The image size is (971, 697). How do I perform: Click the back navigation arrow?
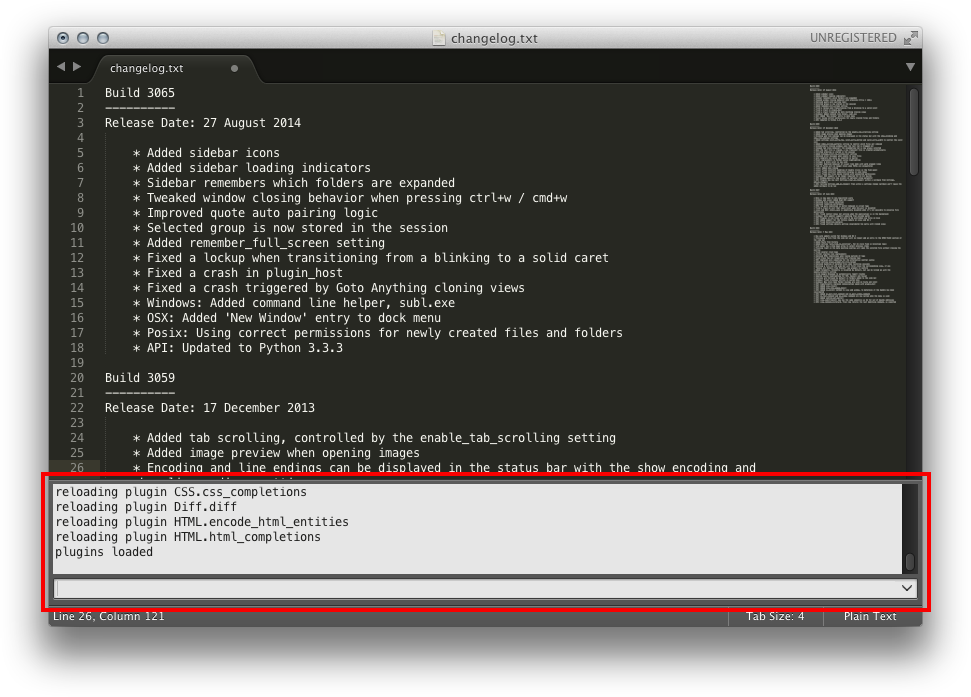click(x=62, y=67)
